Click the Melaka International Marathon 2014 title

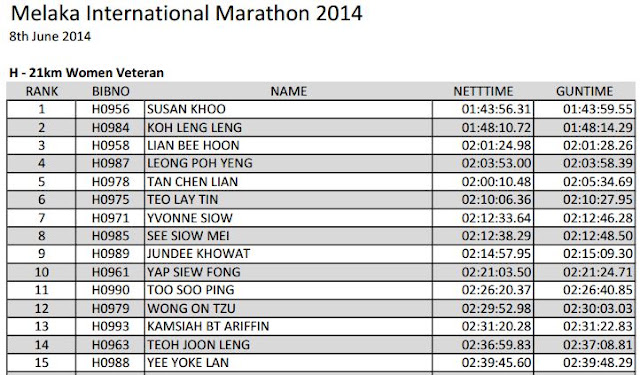187,13
